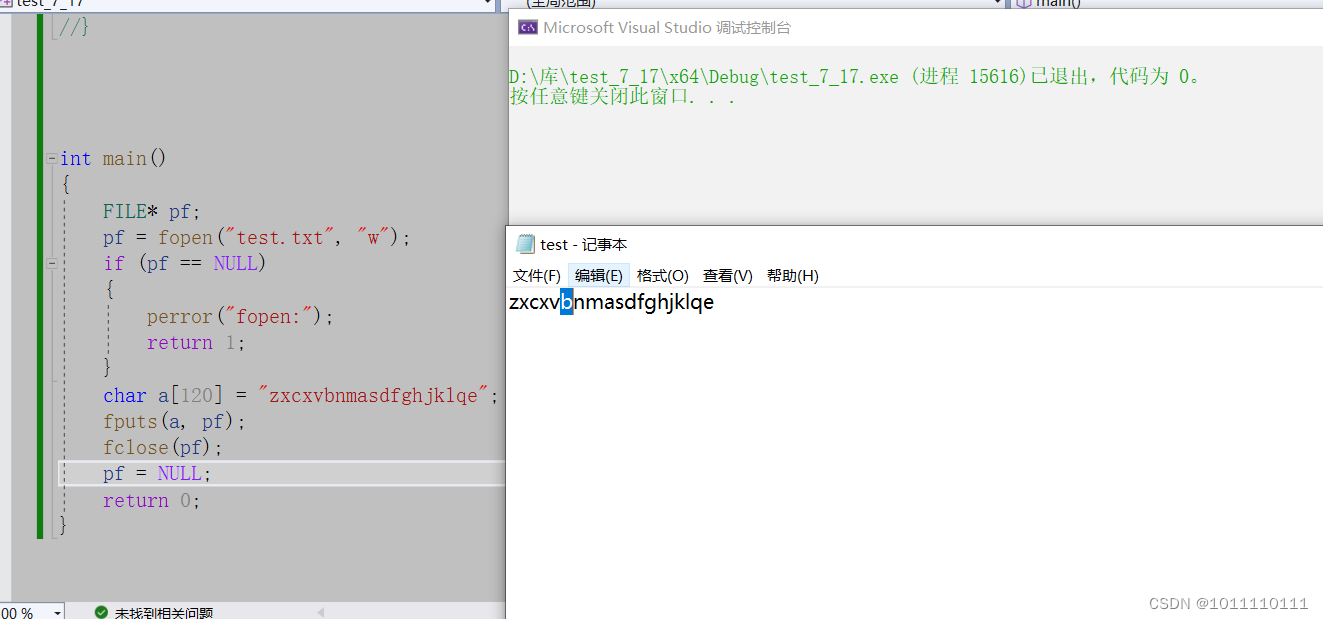Viewport: 1323px width, 619px height.
Task: Click the fopen("test.txt", "w") code line
Action: (257, 238)
